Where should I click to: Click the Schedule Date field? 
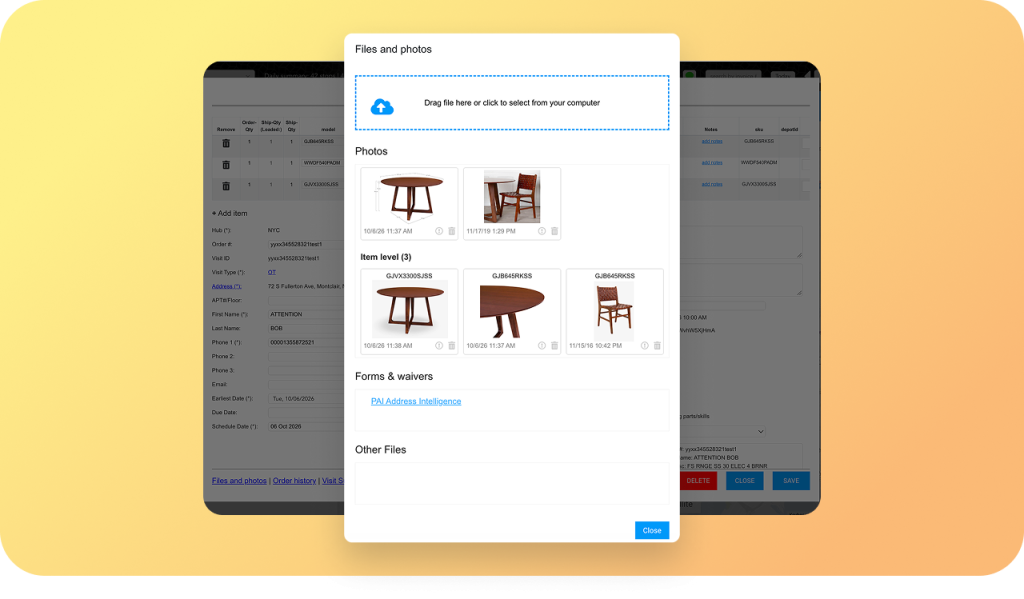306,427
